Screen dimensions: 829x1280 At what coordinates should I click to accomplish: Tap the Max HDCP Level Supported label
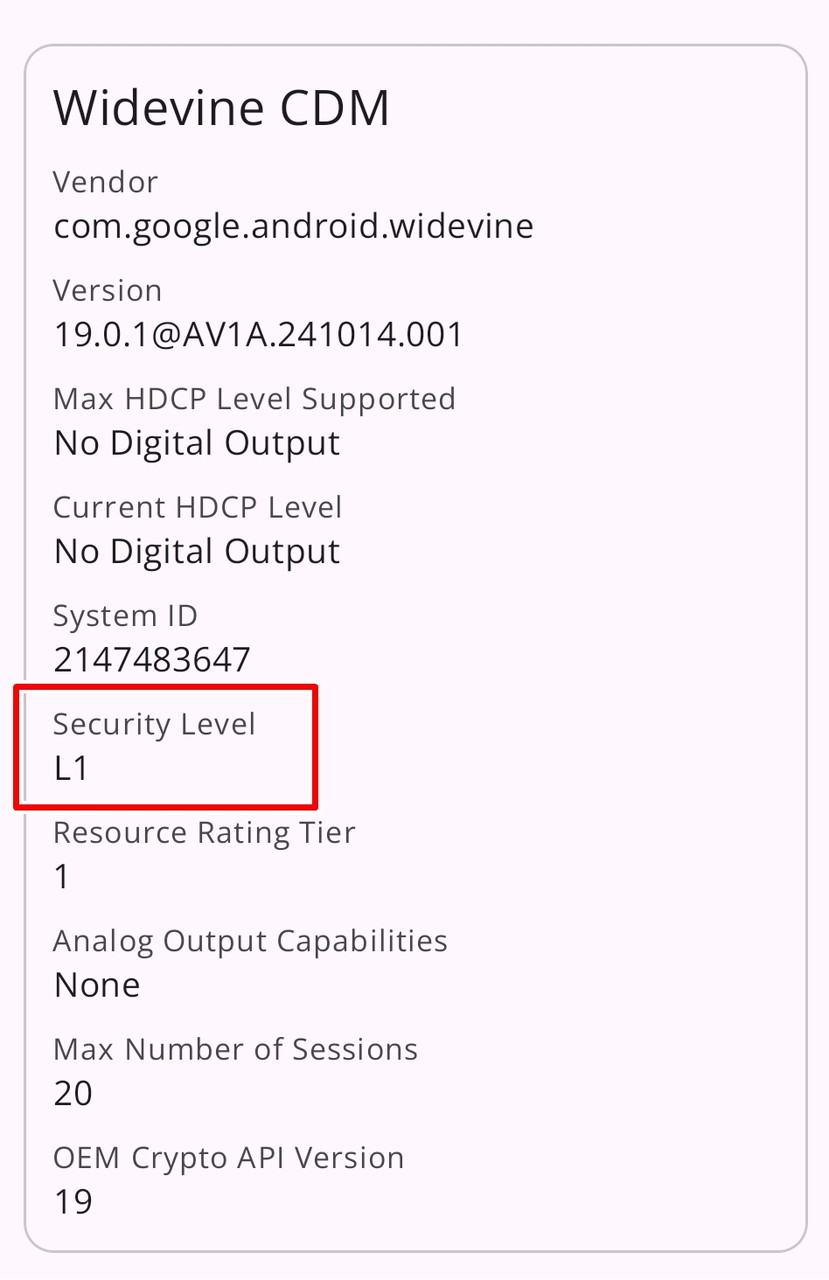[x=254, y=398]
